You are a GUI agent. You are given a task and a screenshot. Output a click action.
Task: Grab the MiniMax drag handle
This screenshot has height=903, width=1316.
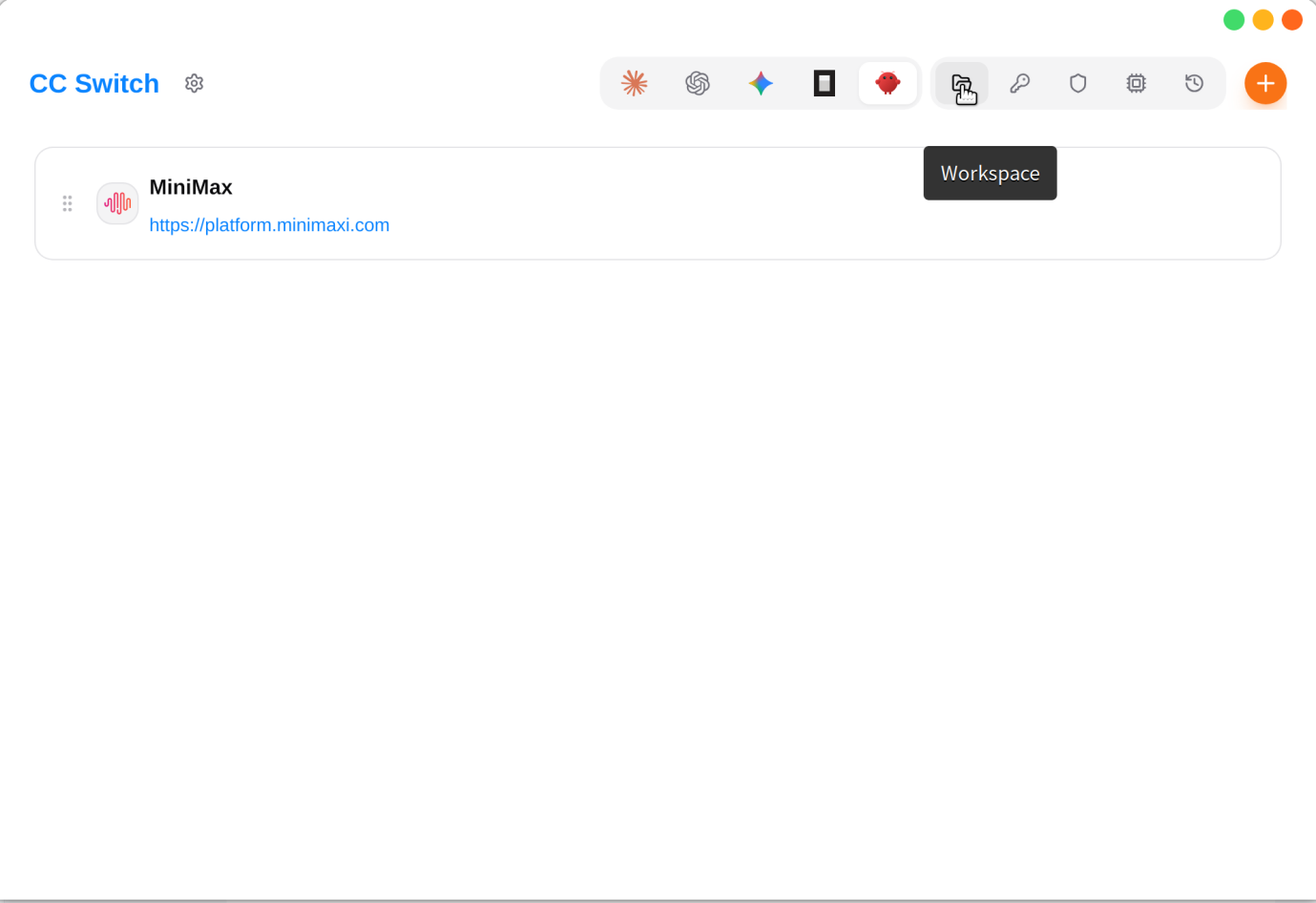coord(67,203)
